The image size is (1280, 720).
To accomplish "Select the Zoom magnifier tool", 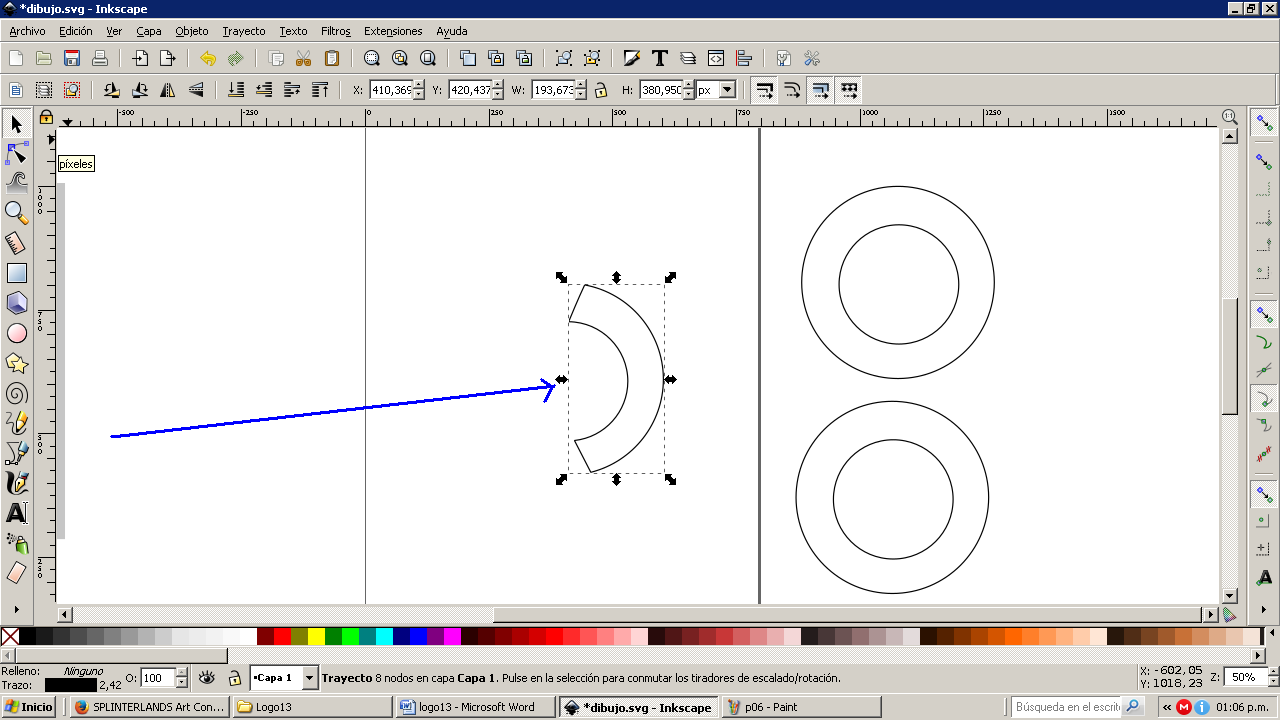I will coord(16,212).
